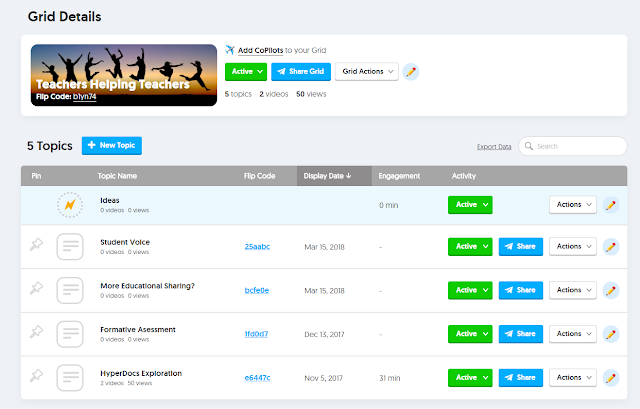Open the Formative Asessment topic name
Viewport: 640px width, 409px height.
138,329
